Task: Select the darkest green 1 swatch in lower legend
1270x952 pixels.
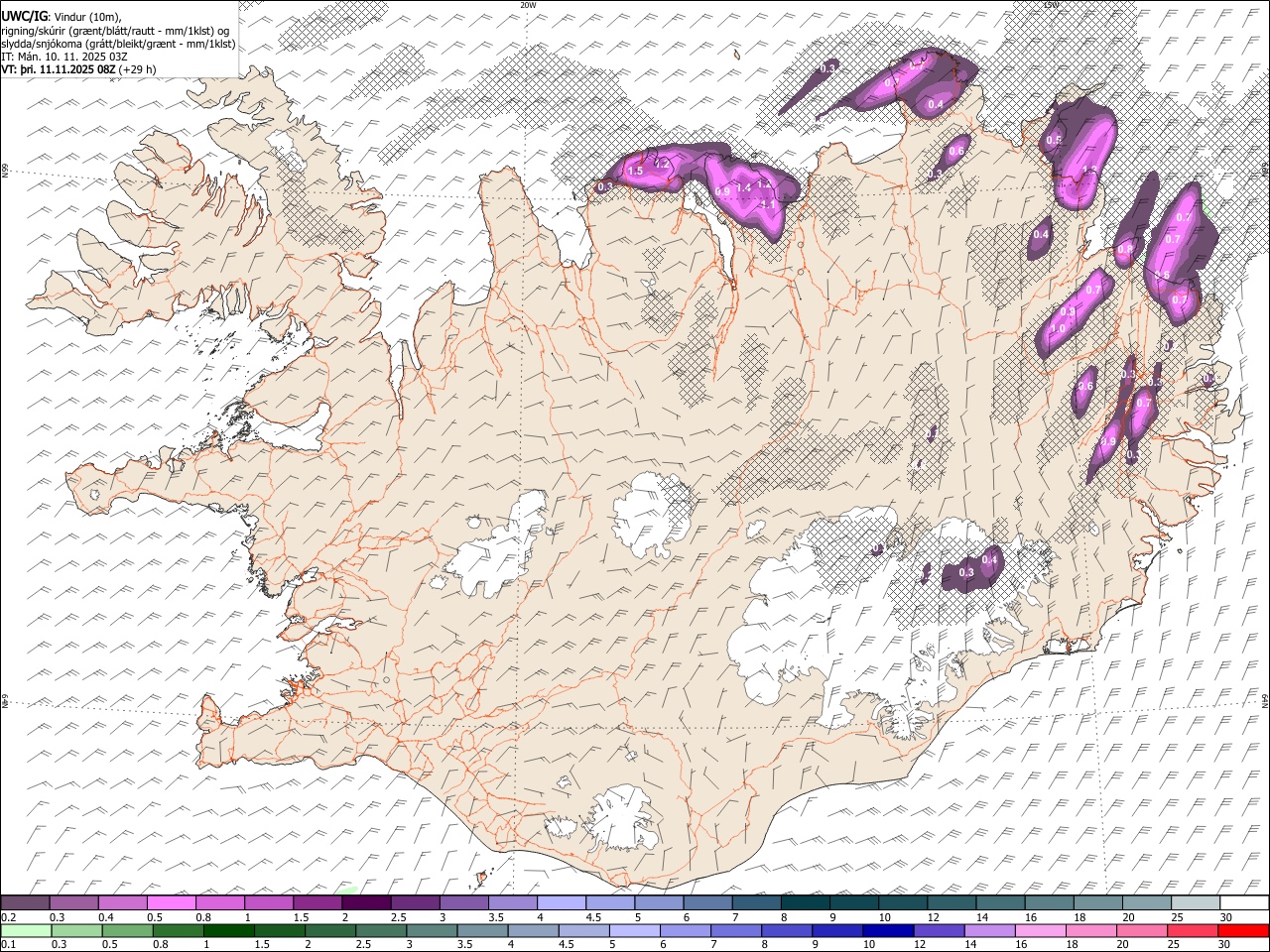Action: (228, 930)
